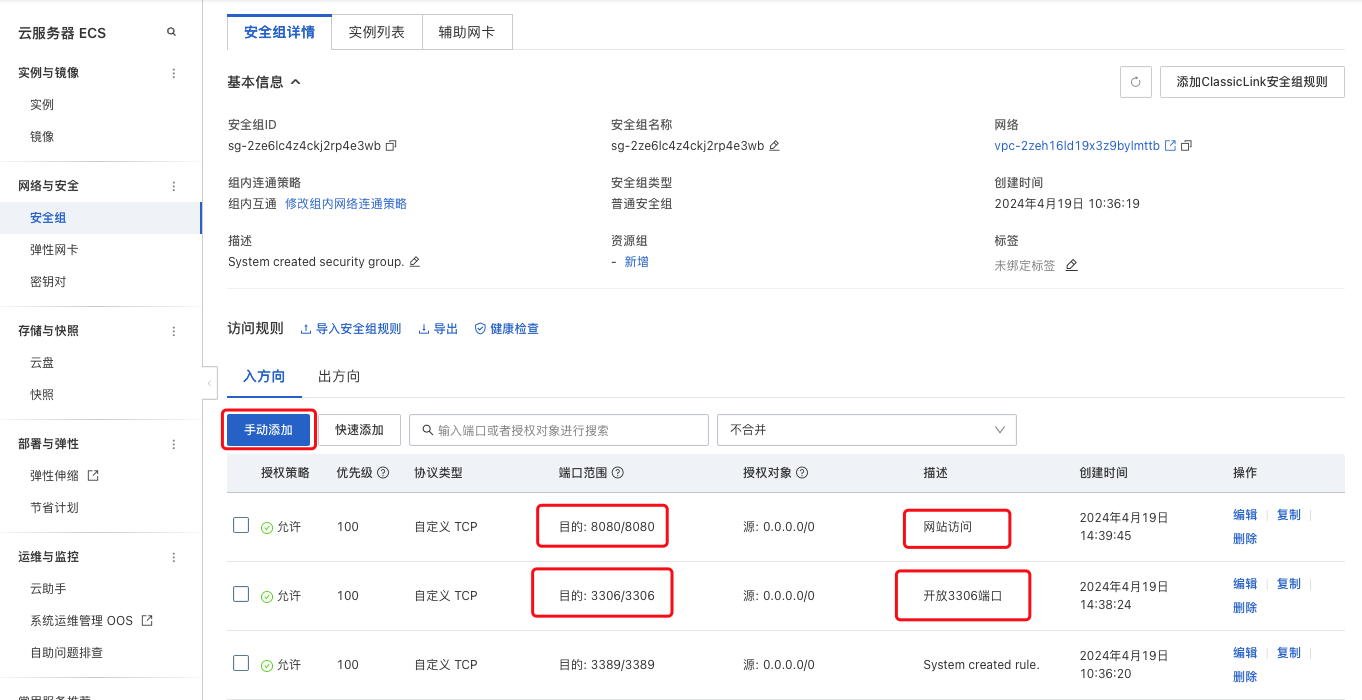Open the 不合并 dropdown
Viewport: 1362px width, 700px height.
point(866,430)
